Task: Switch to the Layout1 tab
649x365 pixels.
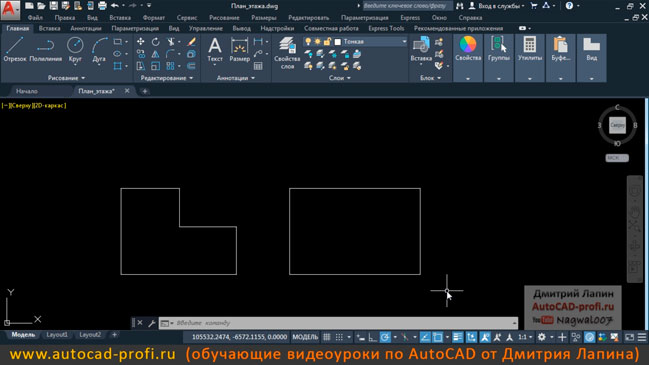Action: click(x=57, y=334)
